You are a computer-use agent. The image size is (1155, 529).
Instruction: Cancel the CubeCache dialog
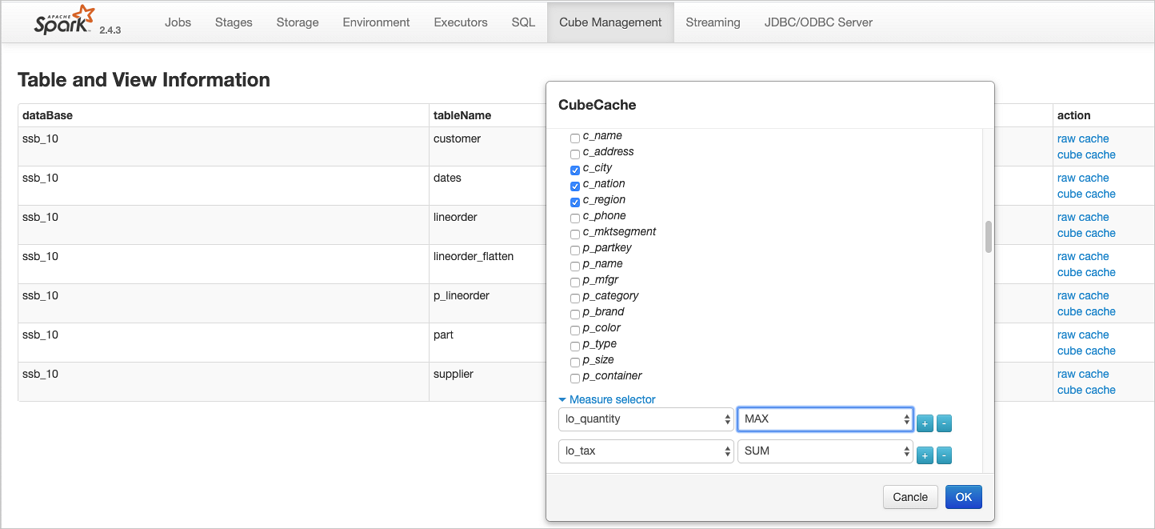click(910, 497)
